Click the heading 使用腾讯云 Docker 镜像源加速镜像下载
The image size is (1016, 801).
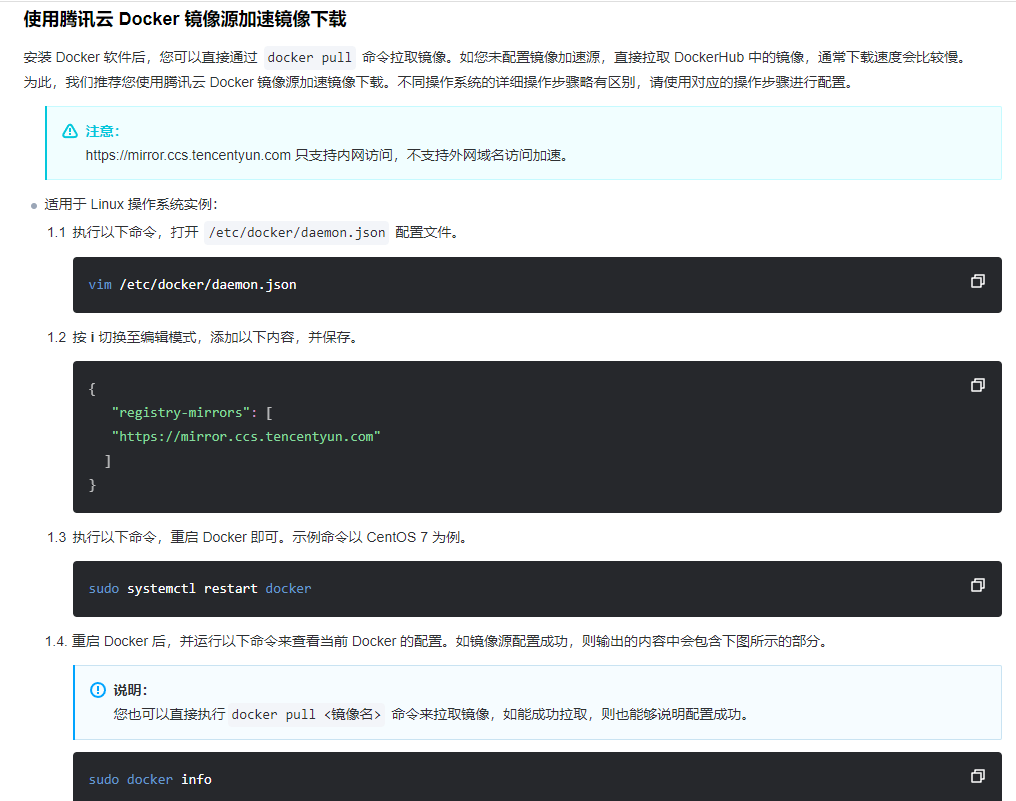[185, 19]
